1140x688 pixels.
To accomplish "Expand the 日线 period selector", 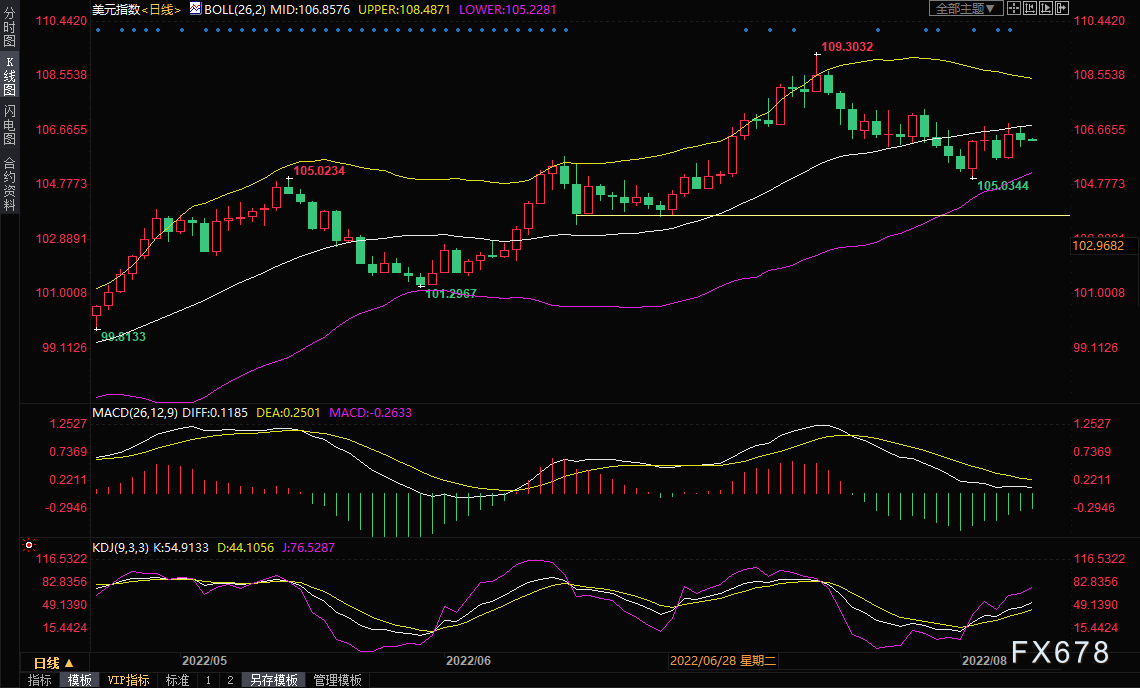I will pyautogui.click(x=54, y=663).
